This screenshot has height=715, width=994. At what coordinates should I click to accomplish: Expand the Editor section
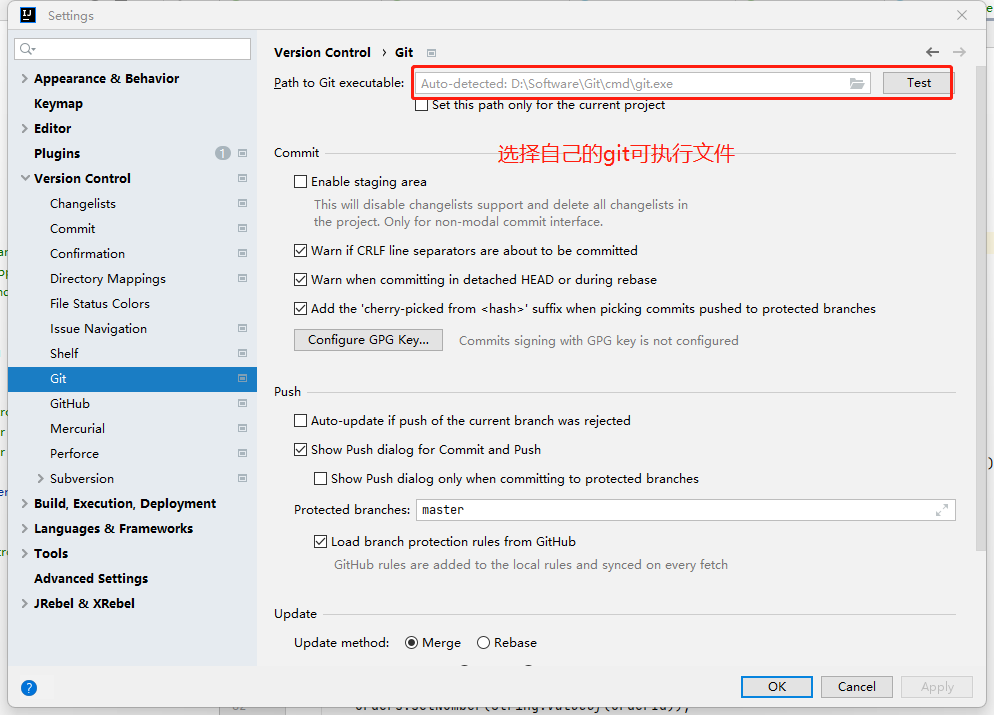[25, 129]
